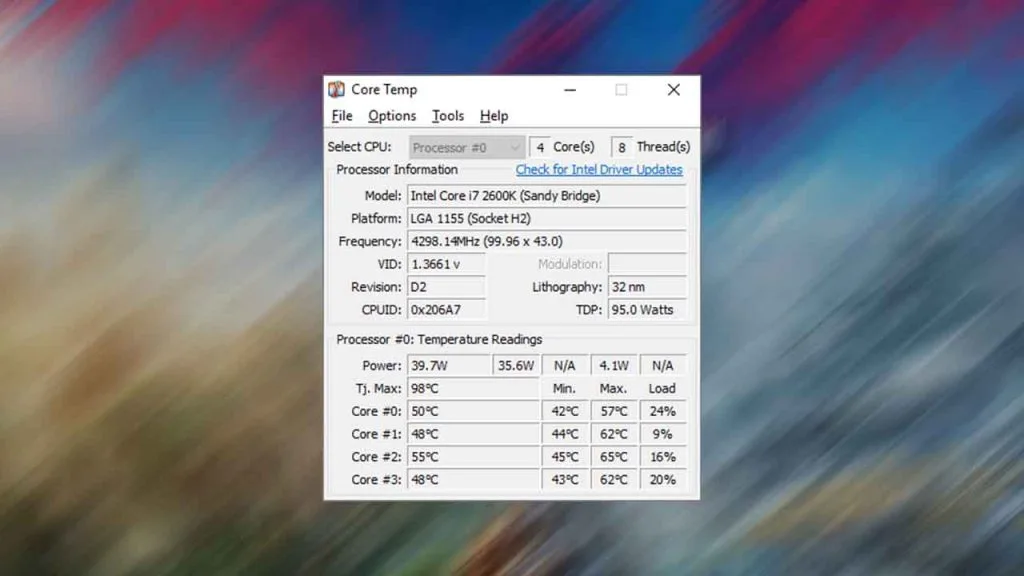
Task: Click the Select CPU label
Action: pyautogui.click(x=359, y=147)
